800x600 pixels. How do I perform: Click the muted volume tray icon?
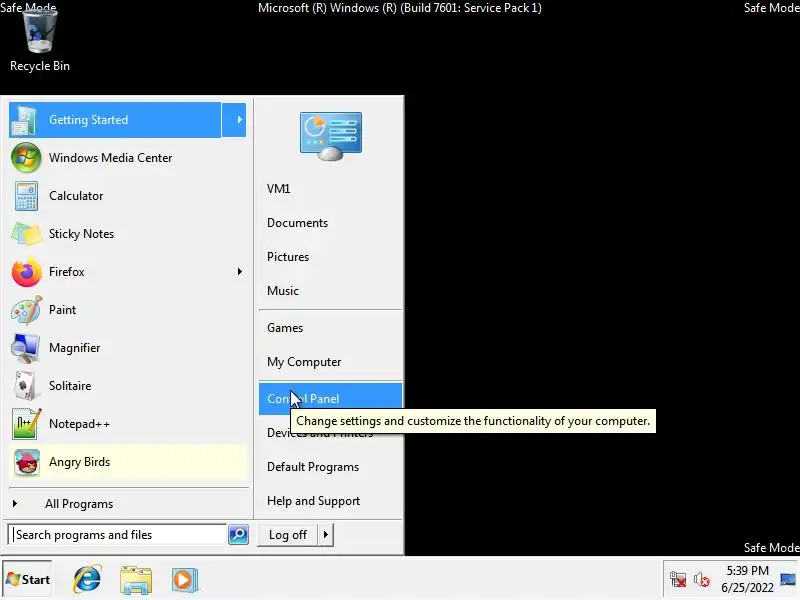[702, 579]
